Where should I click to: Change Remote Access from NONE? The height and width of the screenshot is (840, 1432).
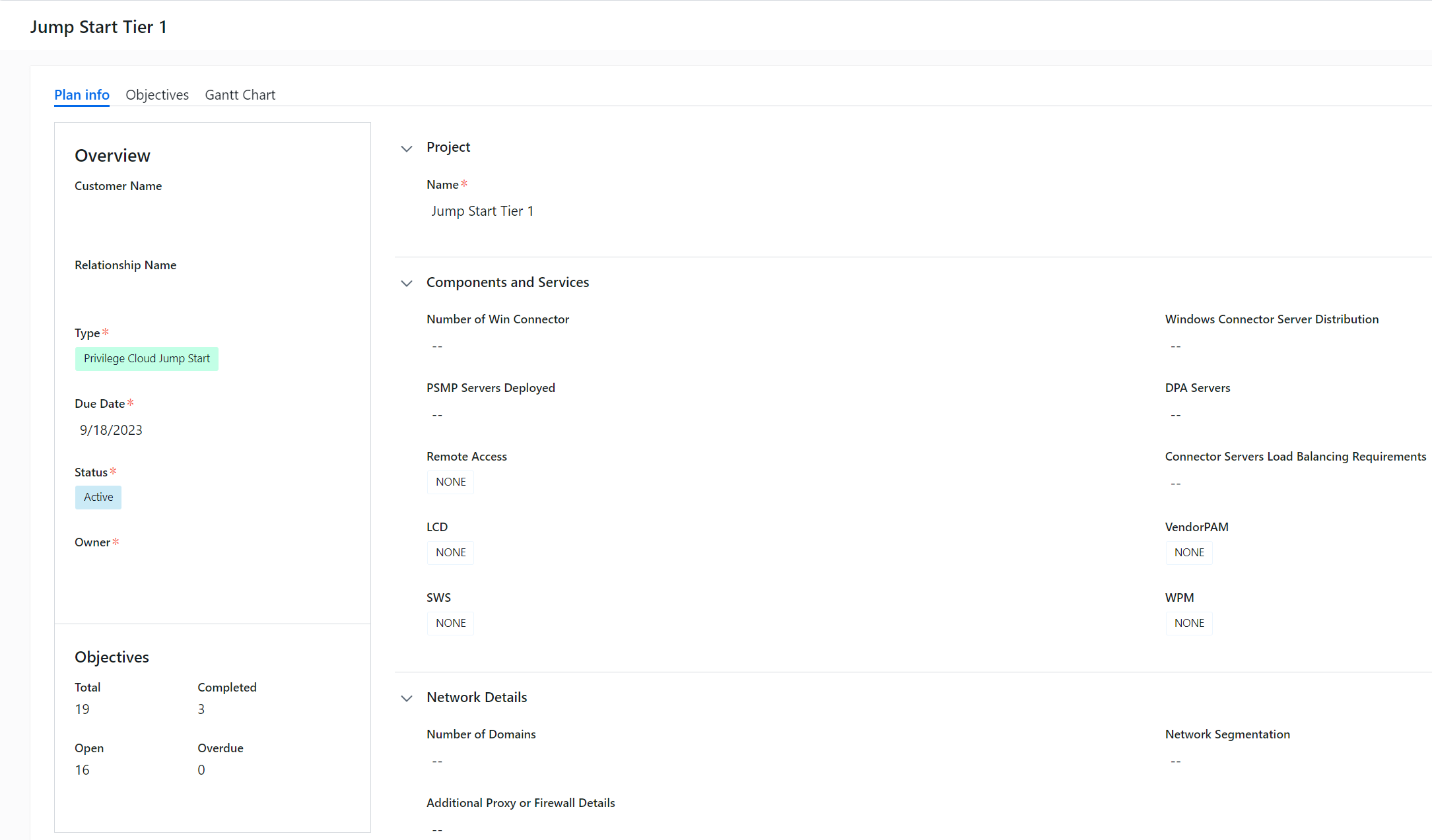click(450, 482)
